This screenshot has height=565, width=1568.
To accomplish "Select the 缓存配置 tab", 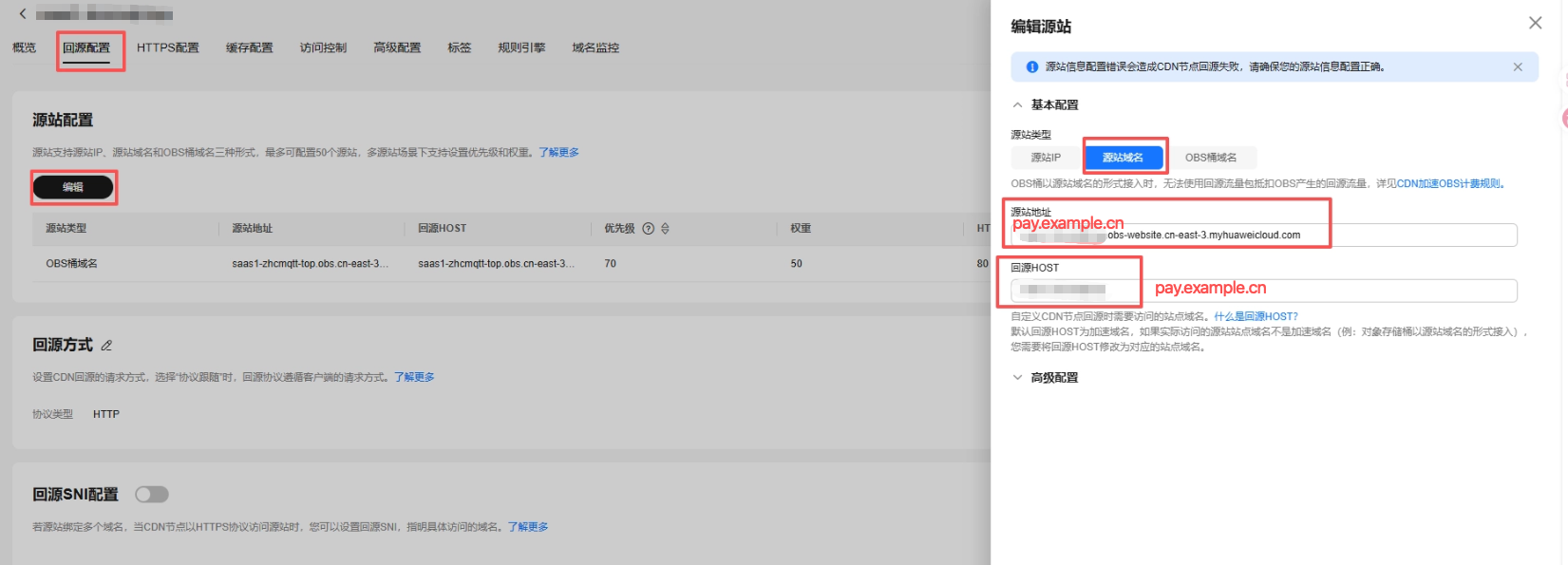I will pyautogui.click(x=250, y=47).
